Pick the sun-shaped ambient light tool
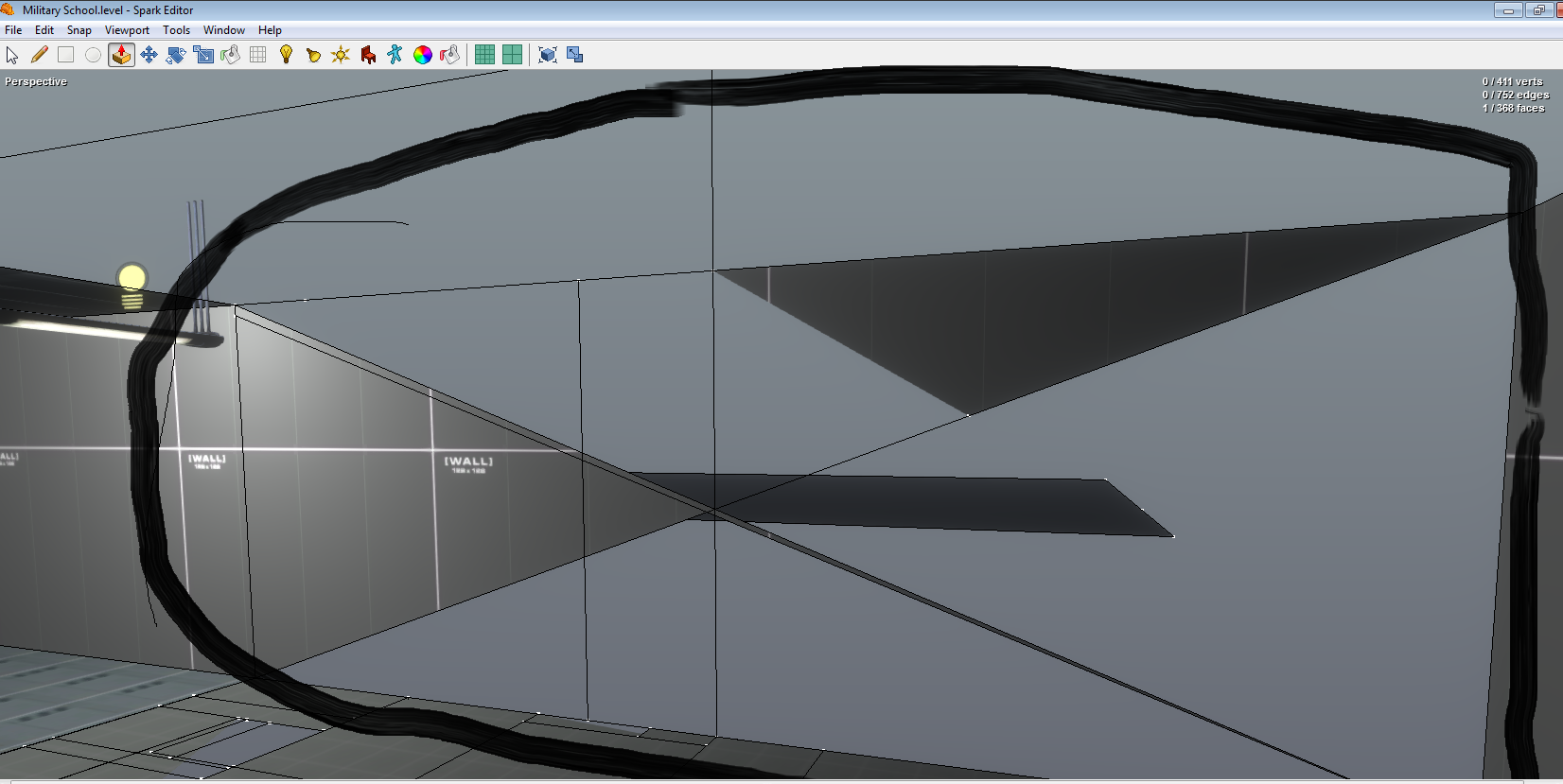1563x784 pixels. coord(341,55)
